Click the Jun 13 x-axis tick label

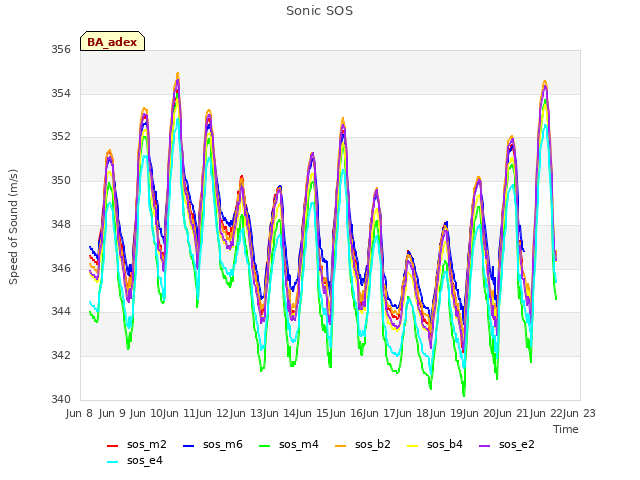pyautogui.click(x=246, y=413)
